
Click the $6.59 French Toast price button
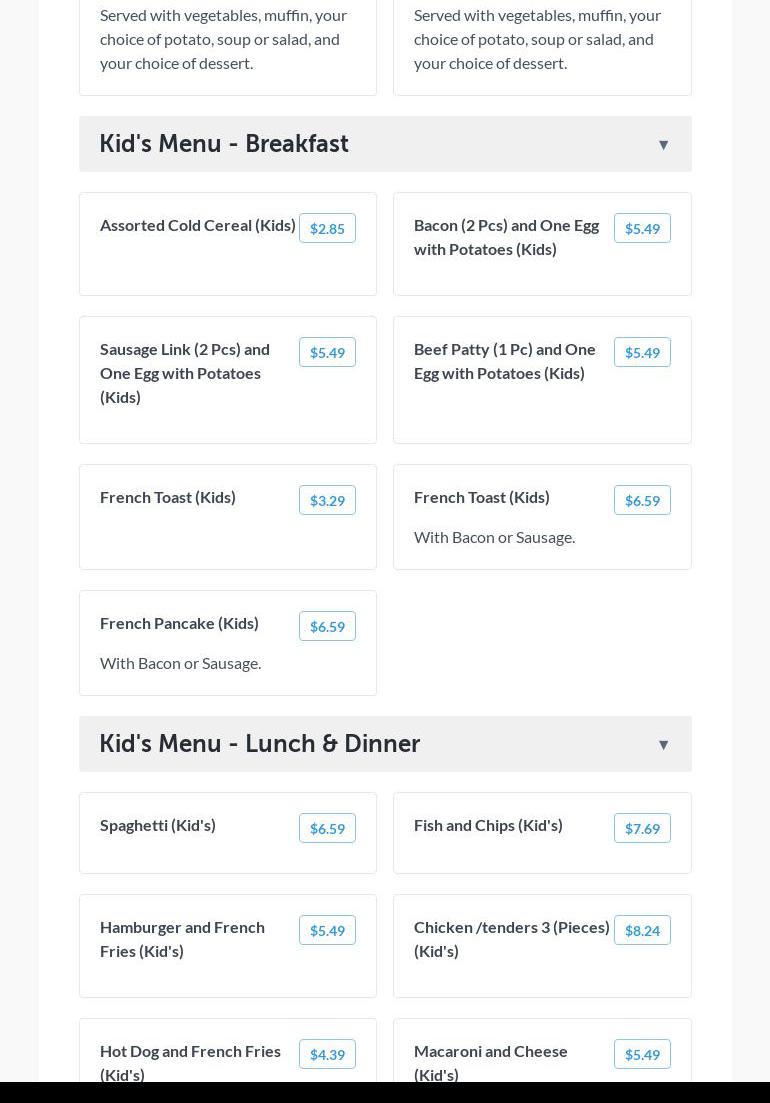click(642, 501)
